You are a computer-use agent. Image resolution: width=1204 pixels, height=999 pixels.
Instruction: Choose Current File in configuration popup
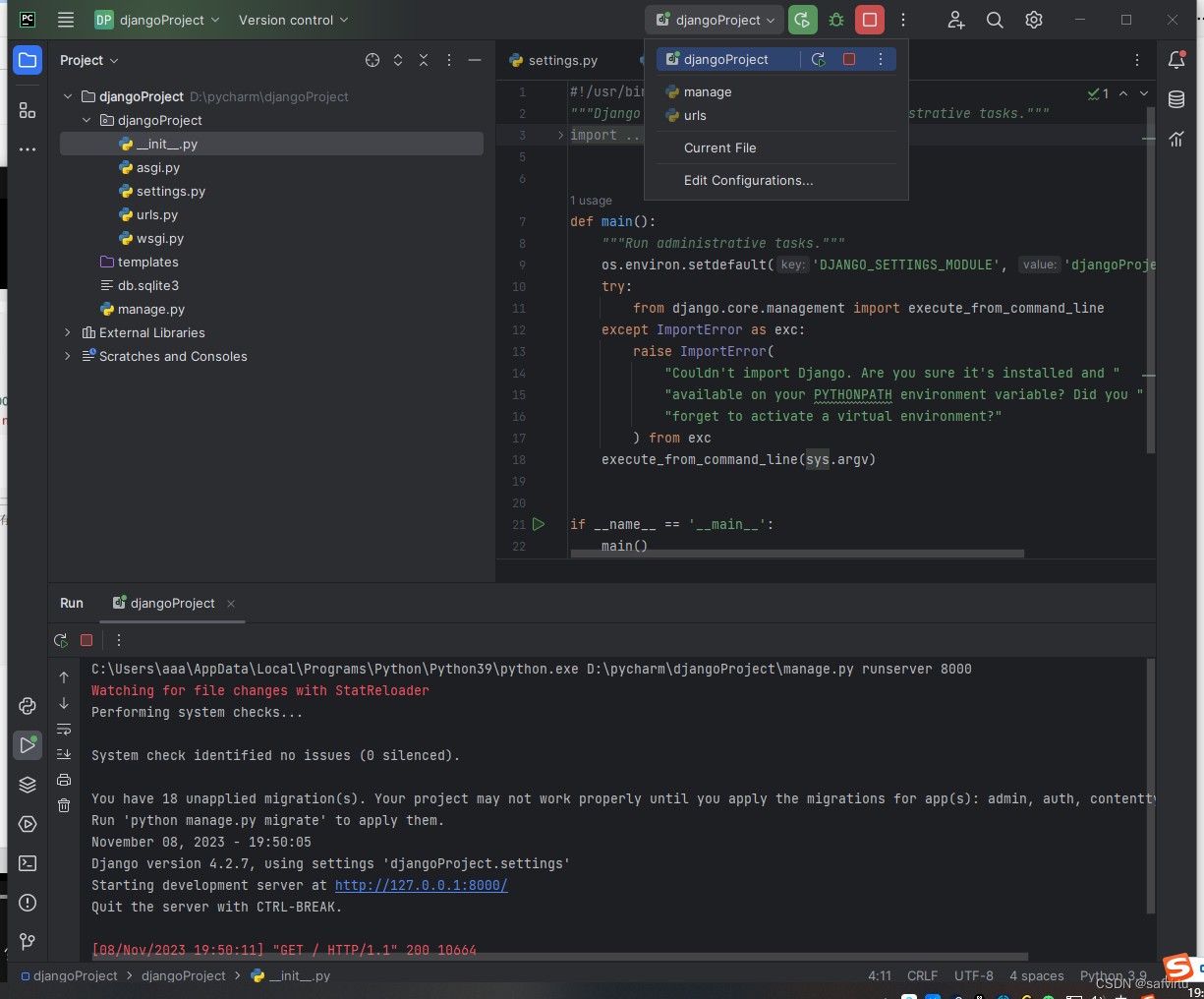[x=776, y=147]
